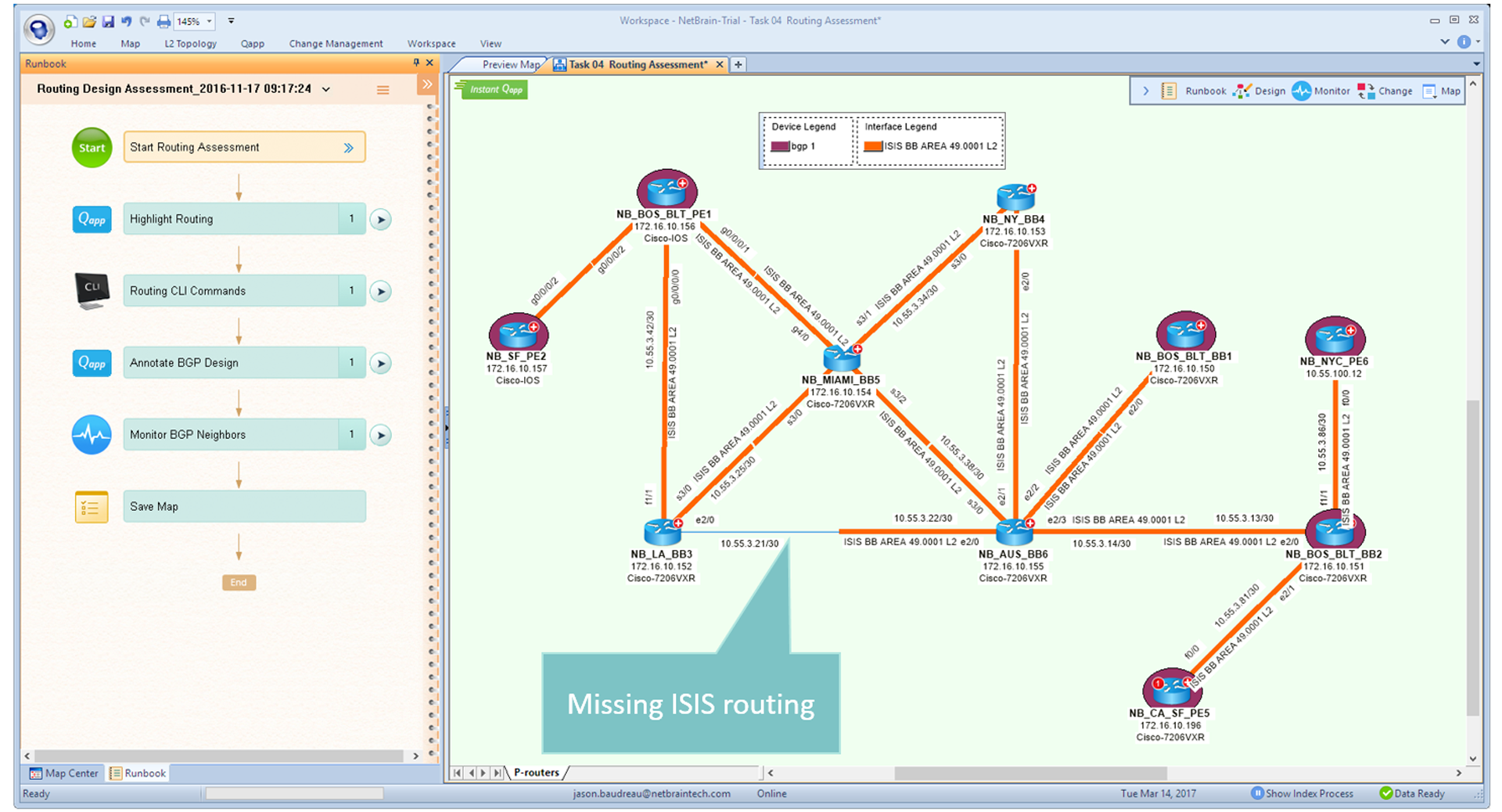
Task: Click the Save Map notes icon
Action: tap(92, 507)
